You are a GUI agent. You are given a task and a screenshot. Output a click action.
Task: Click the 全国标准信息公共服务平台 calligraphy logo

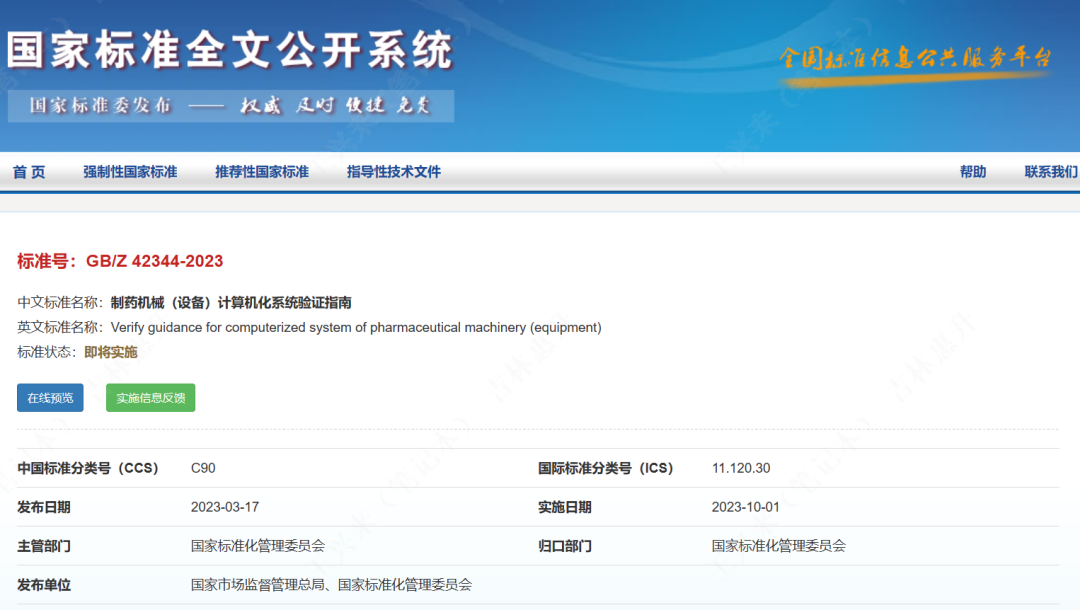(915, 58)
